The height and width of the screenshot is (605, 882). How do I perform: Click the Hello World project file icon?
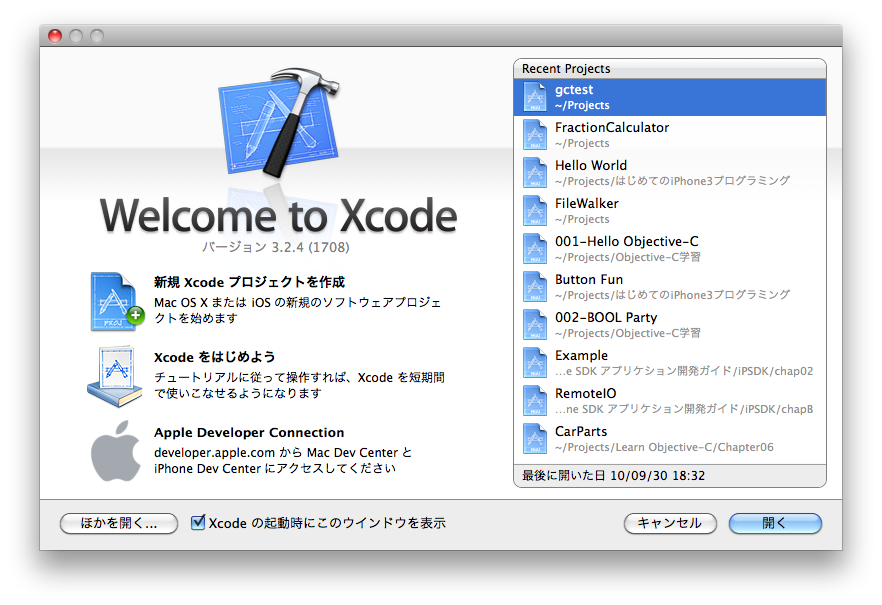tap(535, 173)
